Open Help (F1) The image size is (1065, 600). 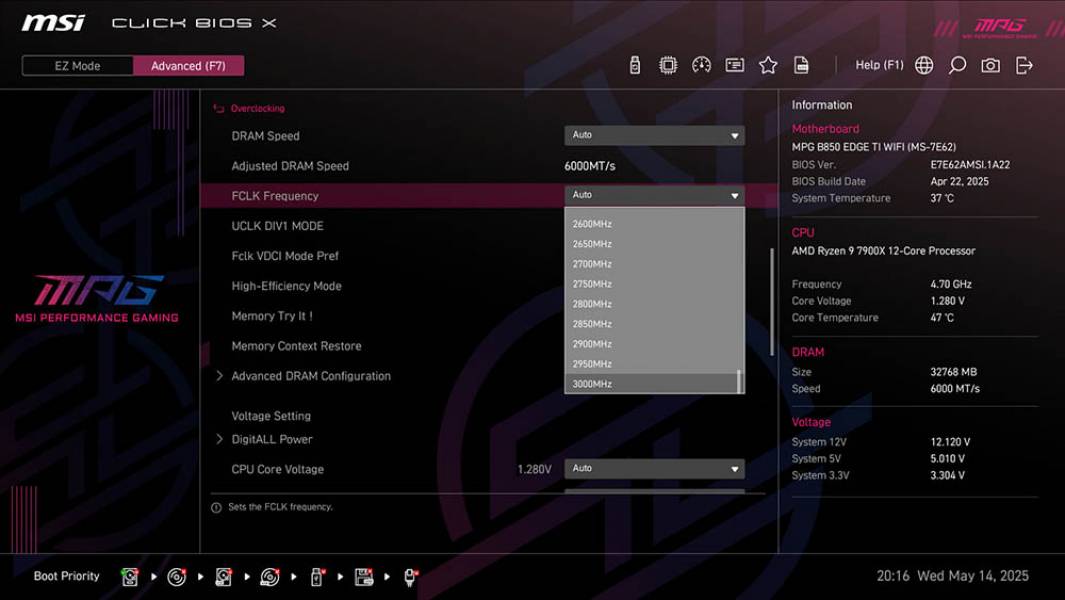879,65
